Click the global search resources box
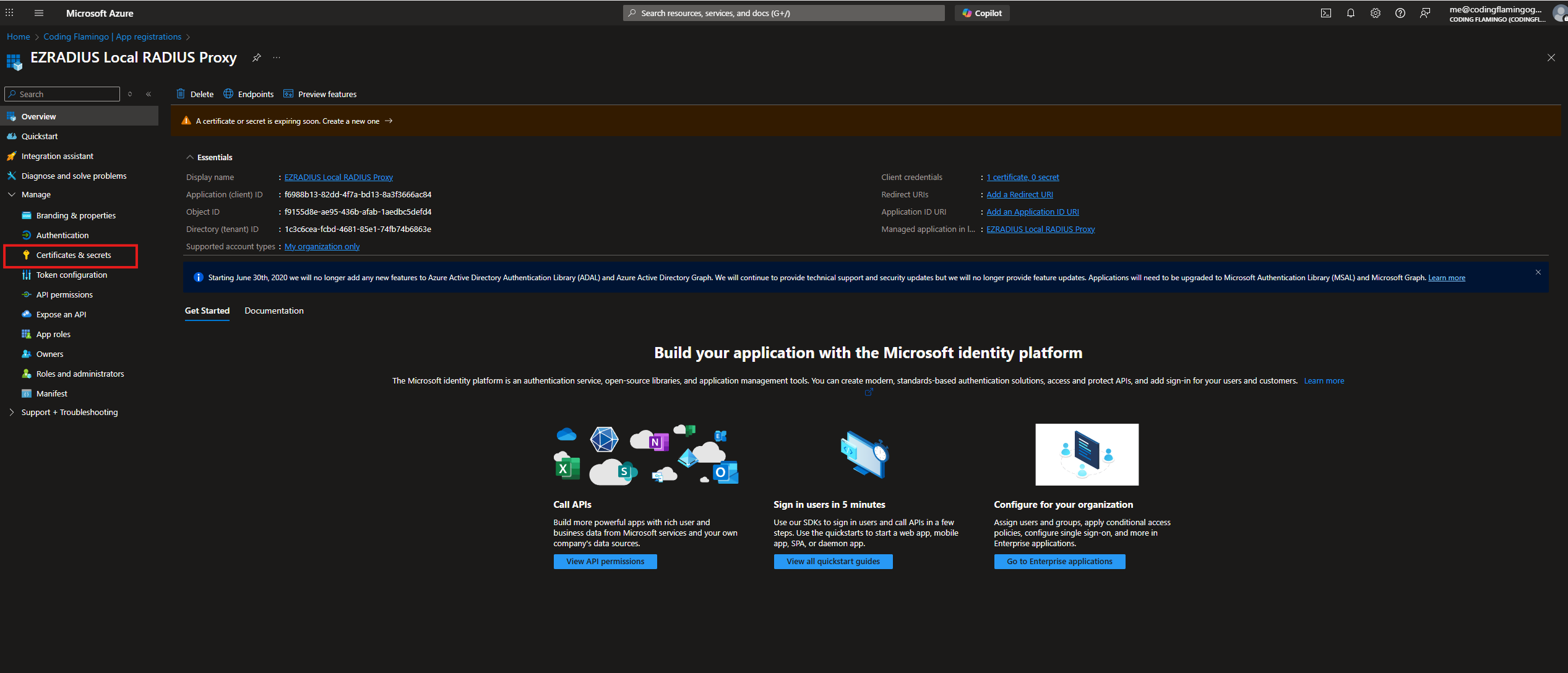 [x=783, y=13]
